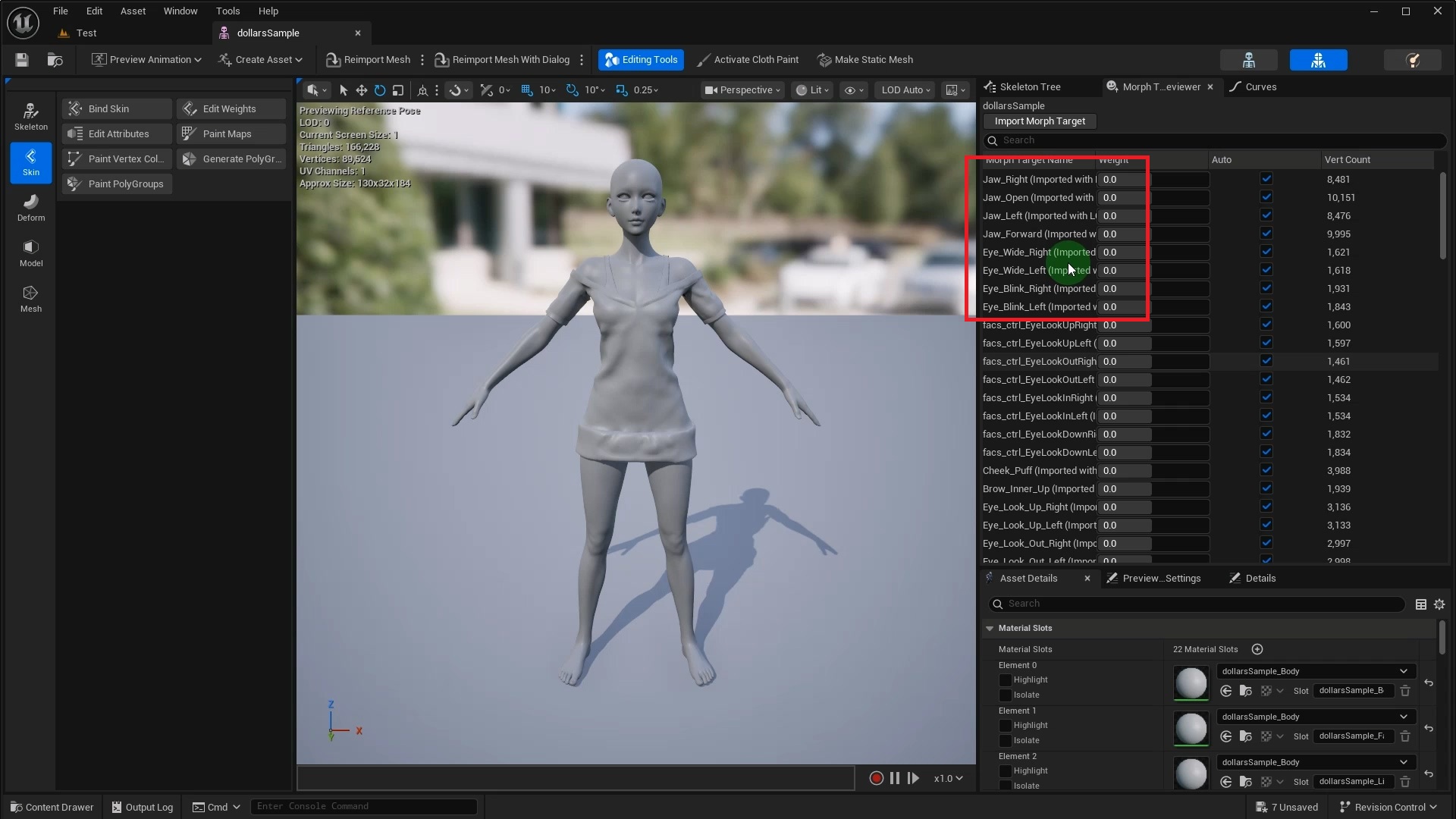The image size is (1456, 819).
Task: Collapse the Material Slots section
Action: tap(990, 628)
